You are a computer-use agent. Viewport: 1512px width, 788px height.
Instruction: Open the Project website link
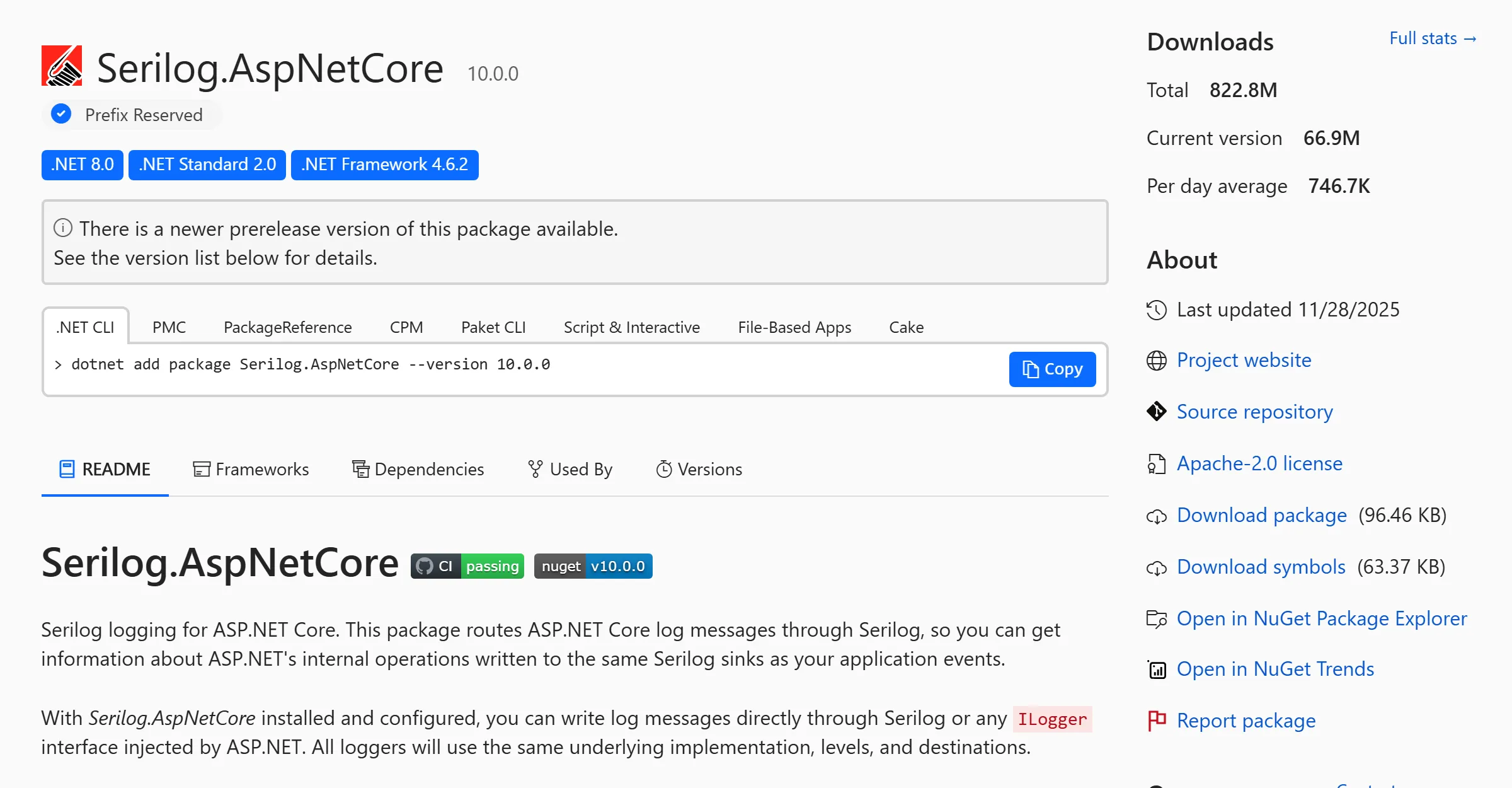1244,360
